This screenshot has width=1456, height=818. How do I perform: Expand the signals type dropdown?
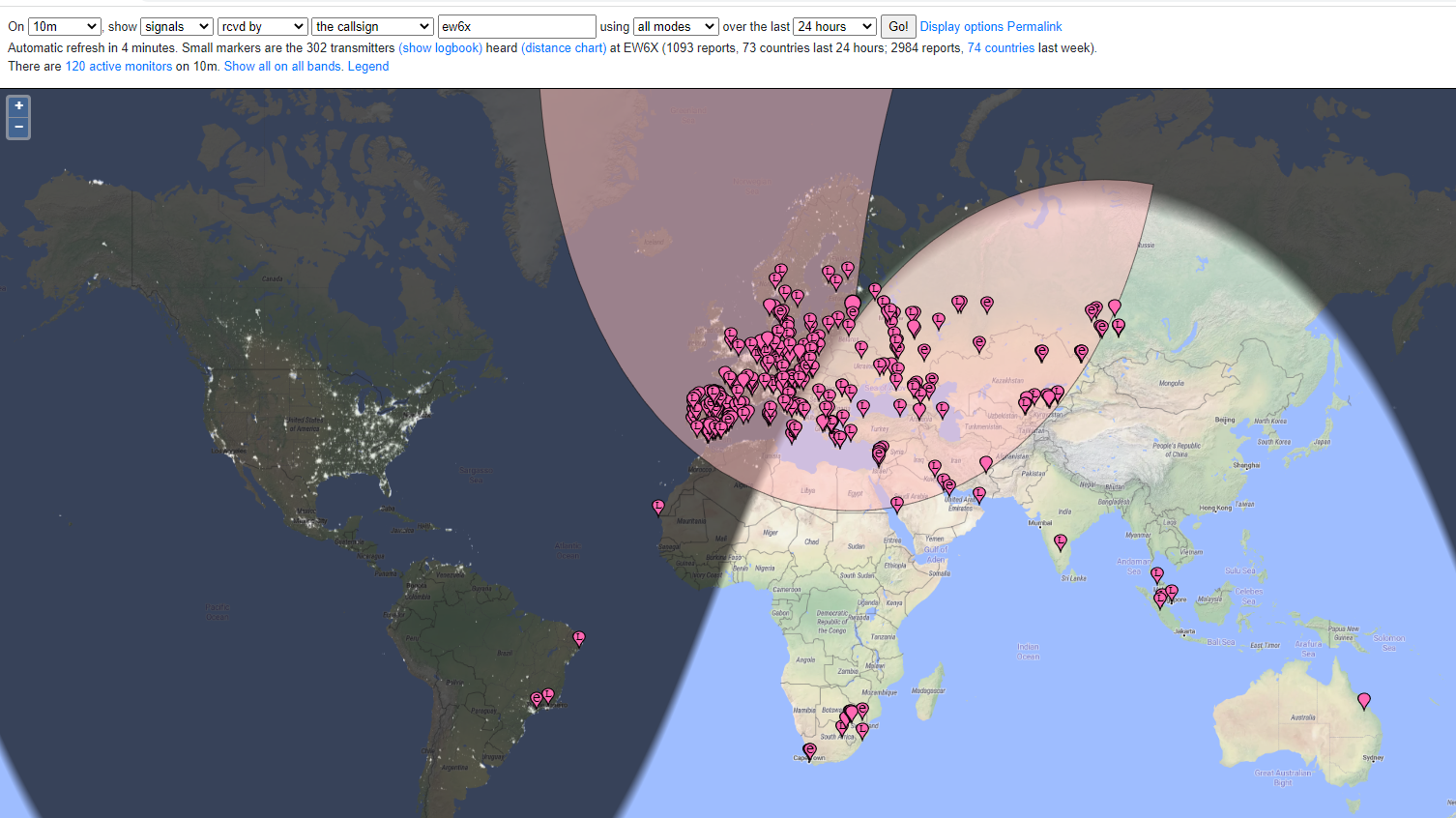[176, 26]
